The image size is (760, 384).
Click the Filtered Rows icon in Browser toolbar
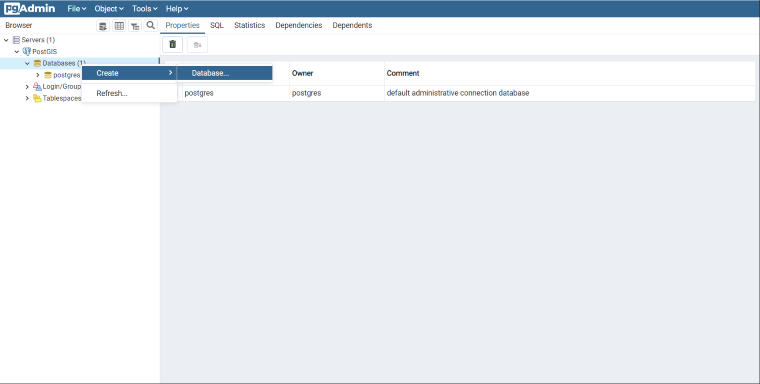[x=135, y=26]
